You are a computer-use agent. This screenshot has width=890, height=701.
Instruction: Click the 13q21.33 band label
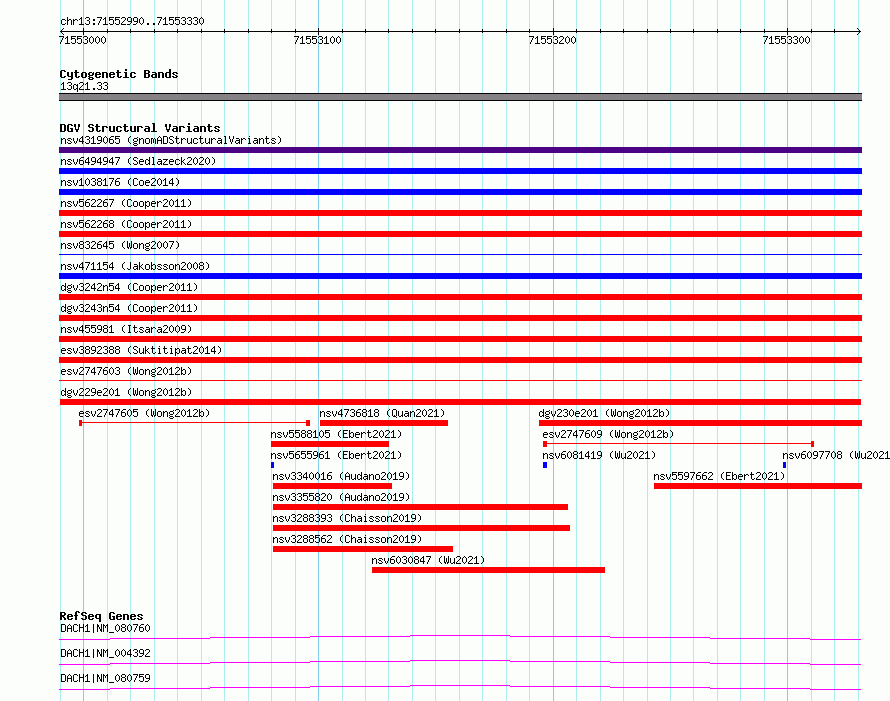click(x=84, y=86)
